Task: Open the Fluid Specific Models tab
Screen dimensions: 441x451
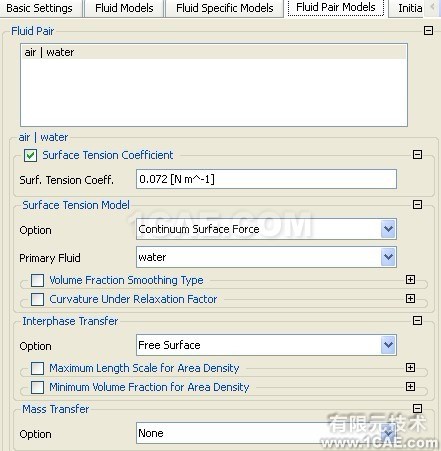Action: point(225,8)
